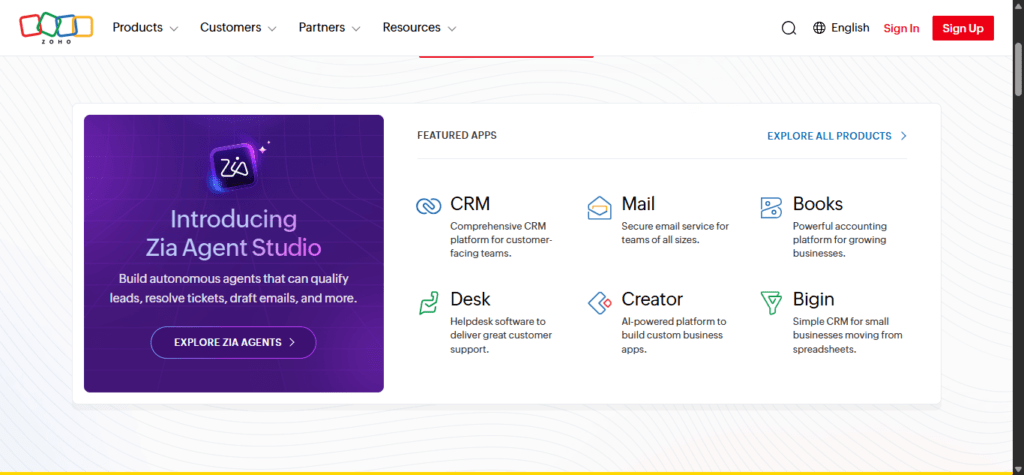This screenshot has height=475, width=1024.
Task: Open the Books product title
Action: click(818, 204)
